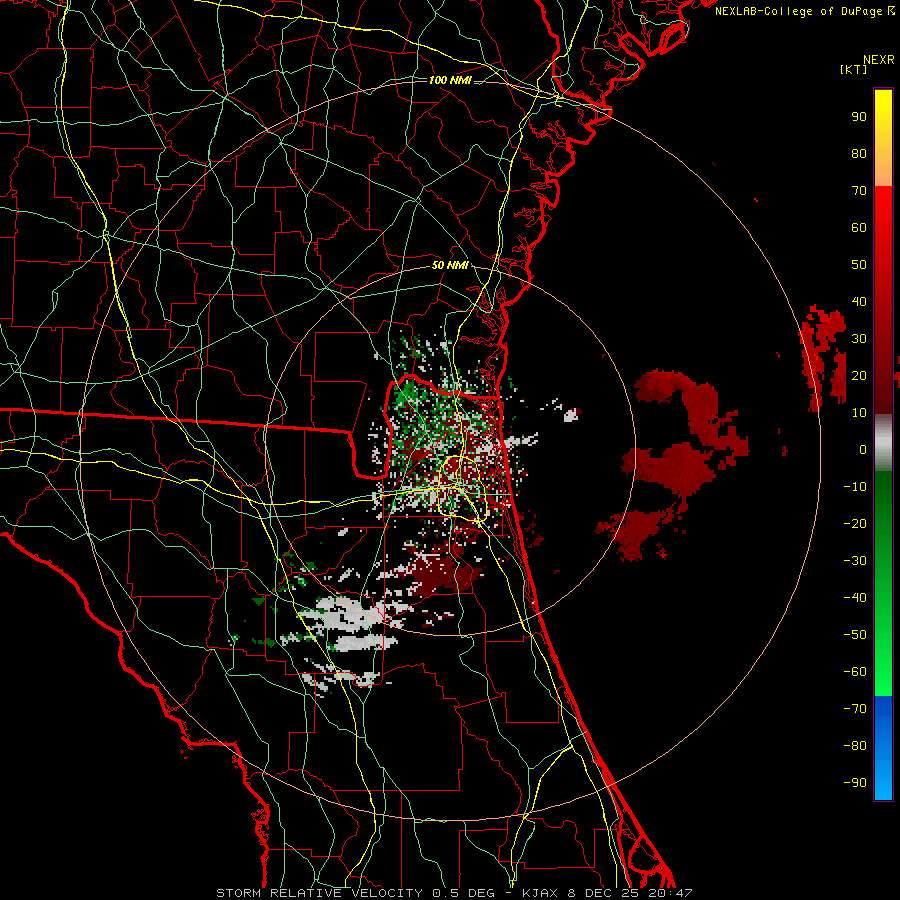Click the -70 value on the velocity scale
900x900 pixels.
[855, 709]
